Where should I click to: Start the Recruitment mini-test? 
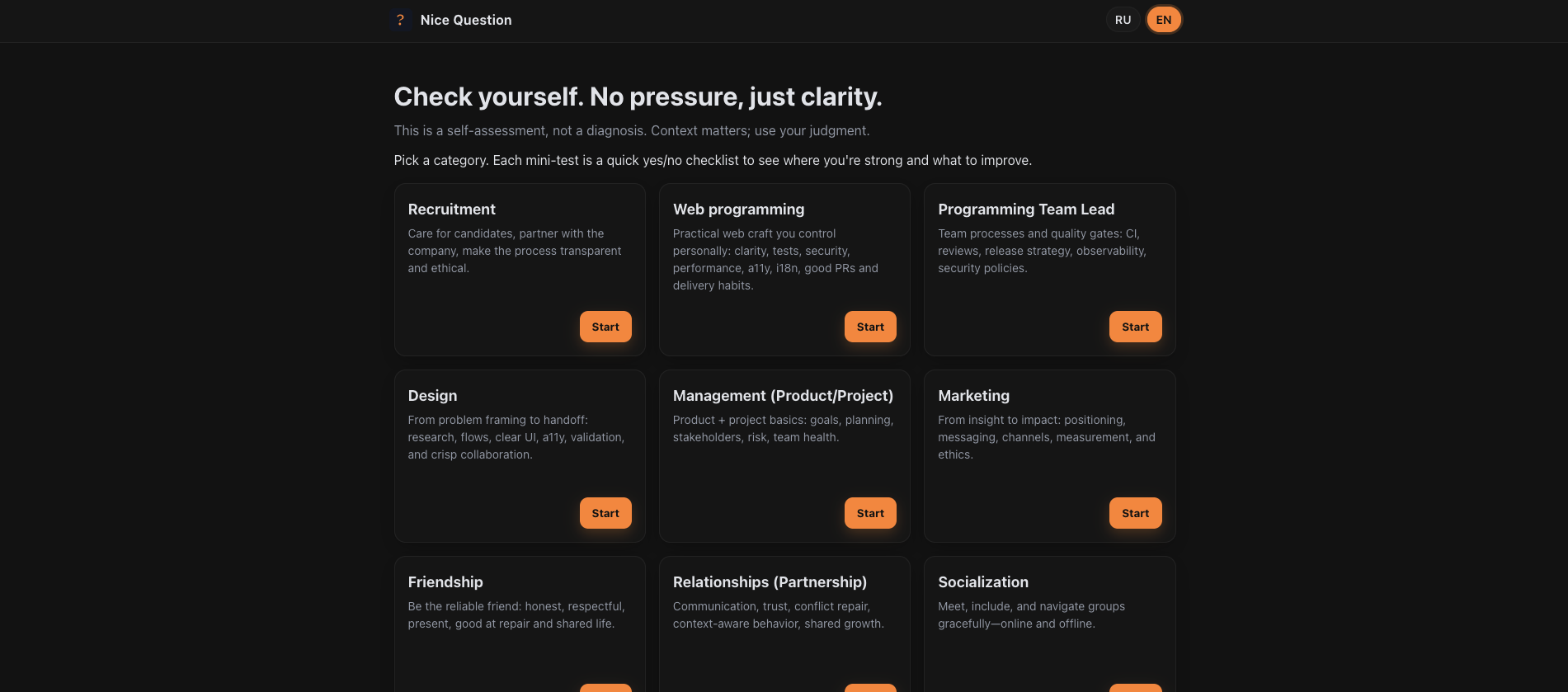tap(605, 327)
